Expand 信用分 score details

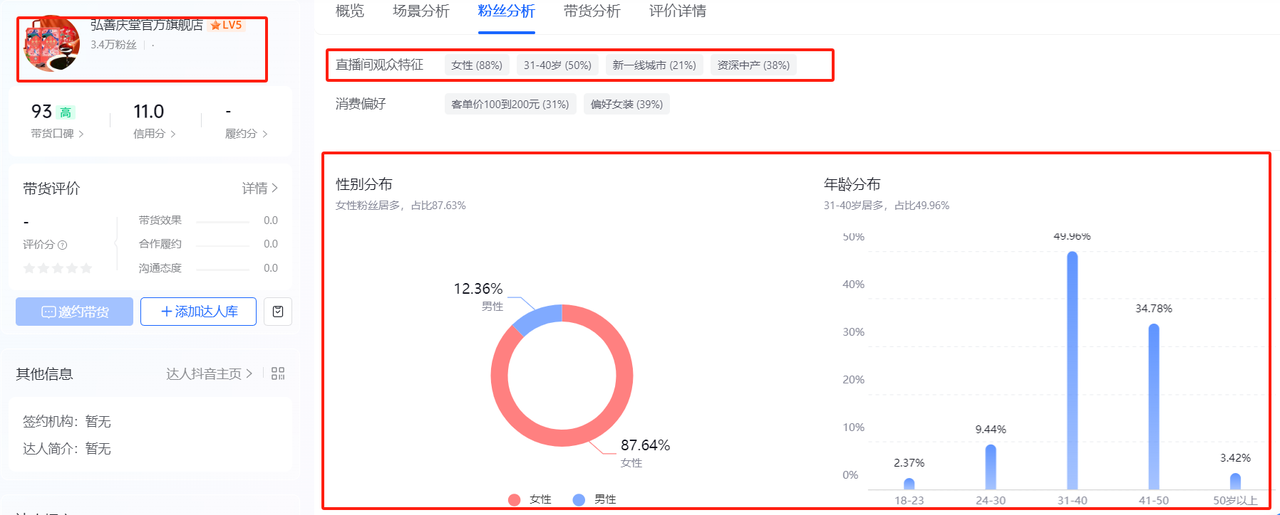pos(155,133)
